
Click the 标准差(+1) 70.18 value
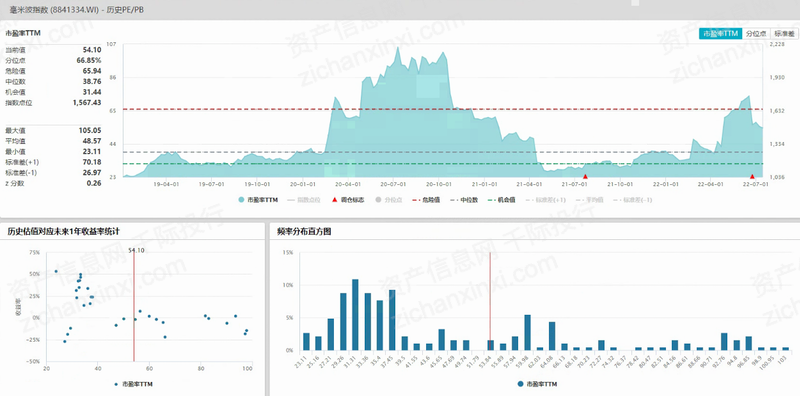pyautogui.click(x=92, y=162)
